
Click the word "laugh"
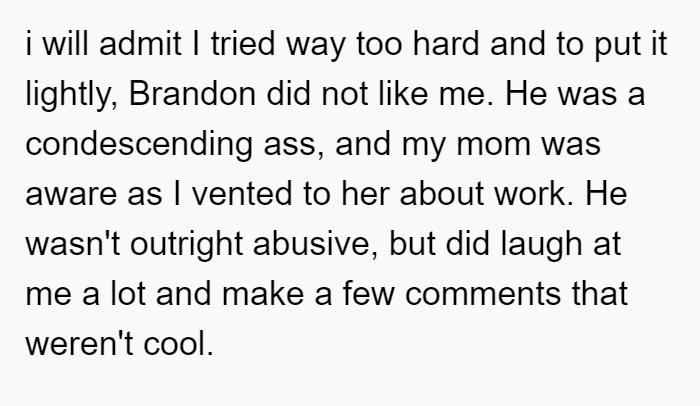click(x=541, y=245)
